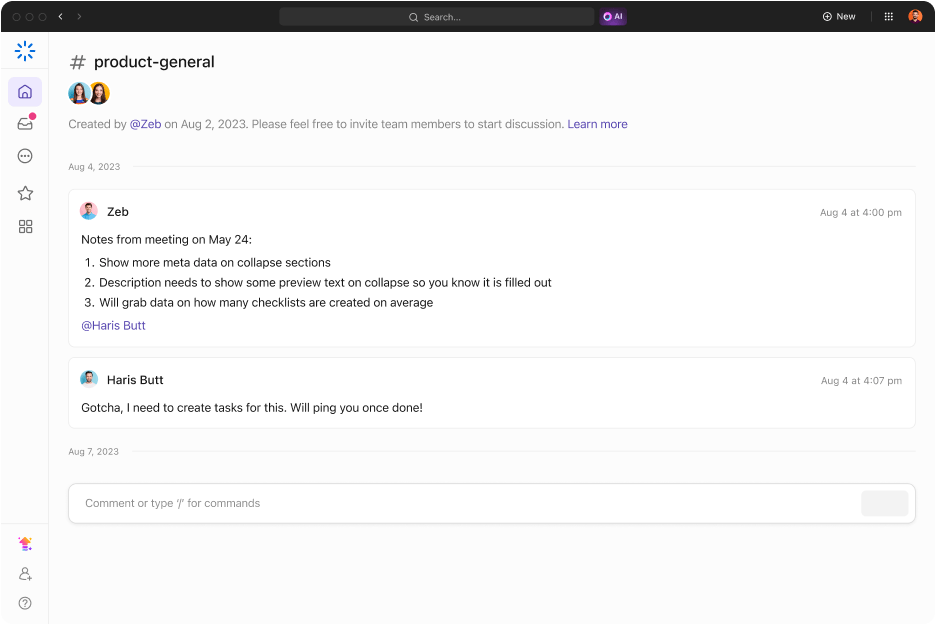Screen dimensions: 936x625
Task: Open the chat bubble sidebar icon
Action: (25, 156)
